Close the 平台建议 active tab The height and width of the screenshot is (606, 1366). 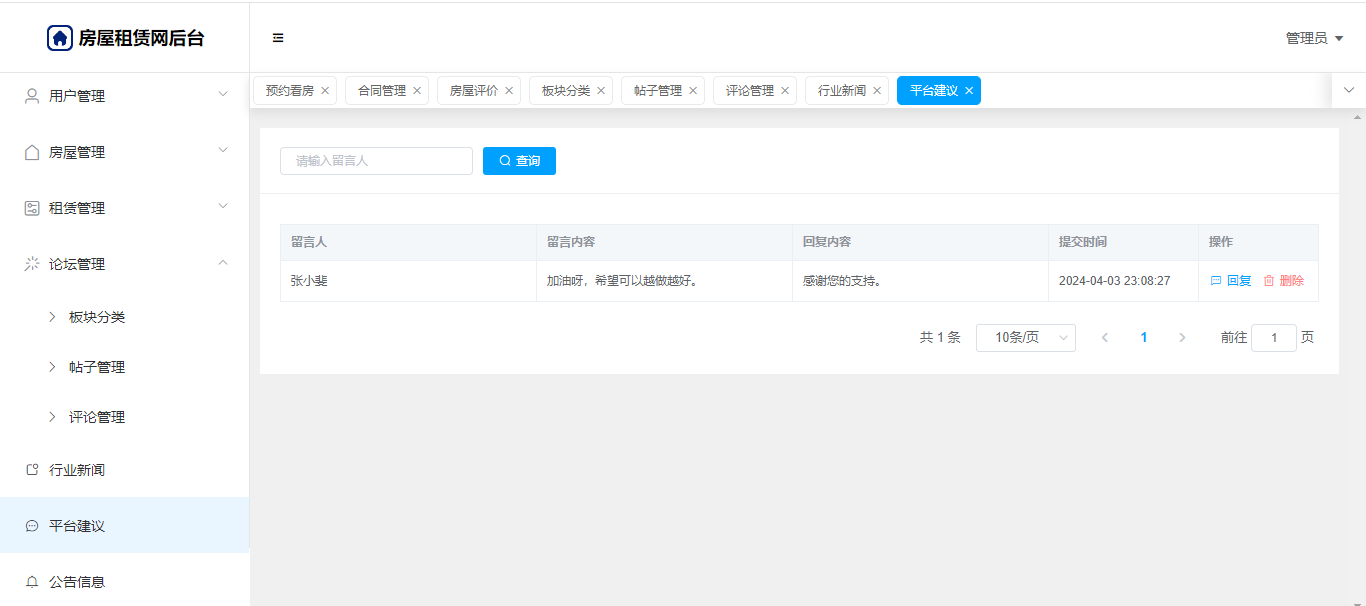pos(969,91)
